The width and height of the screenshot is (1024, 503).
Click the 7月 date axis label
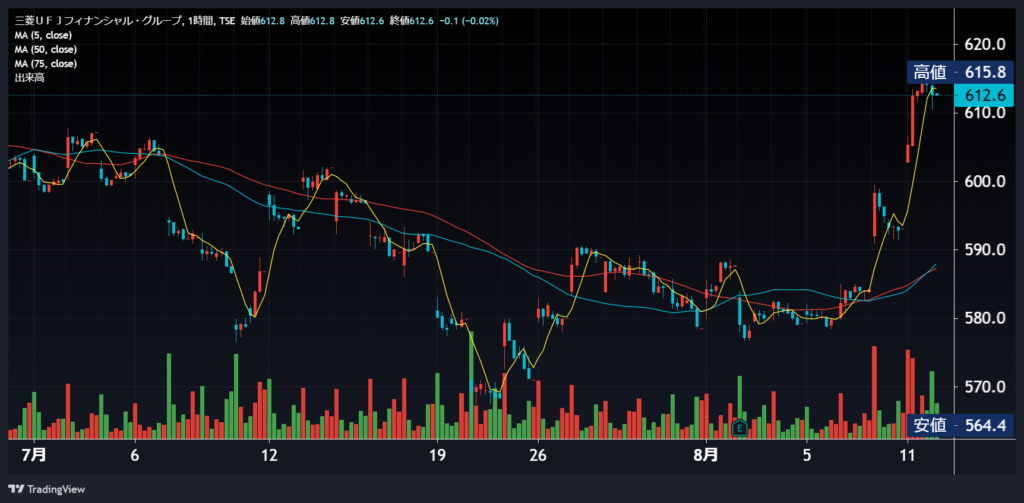tap(33, 455)
